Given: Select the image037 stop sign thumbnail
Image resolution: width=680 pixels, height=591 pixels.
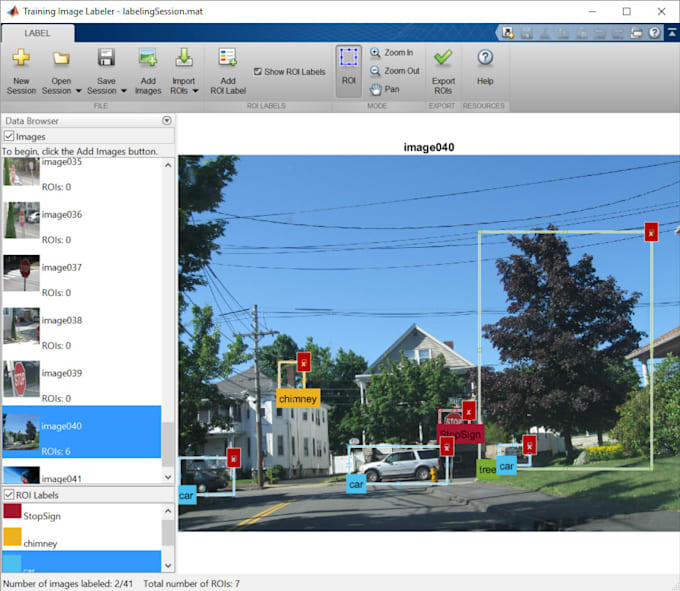Looking at the screenshot, I should click(21, 273).
